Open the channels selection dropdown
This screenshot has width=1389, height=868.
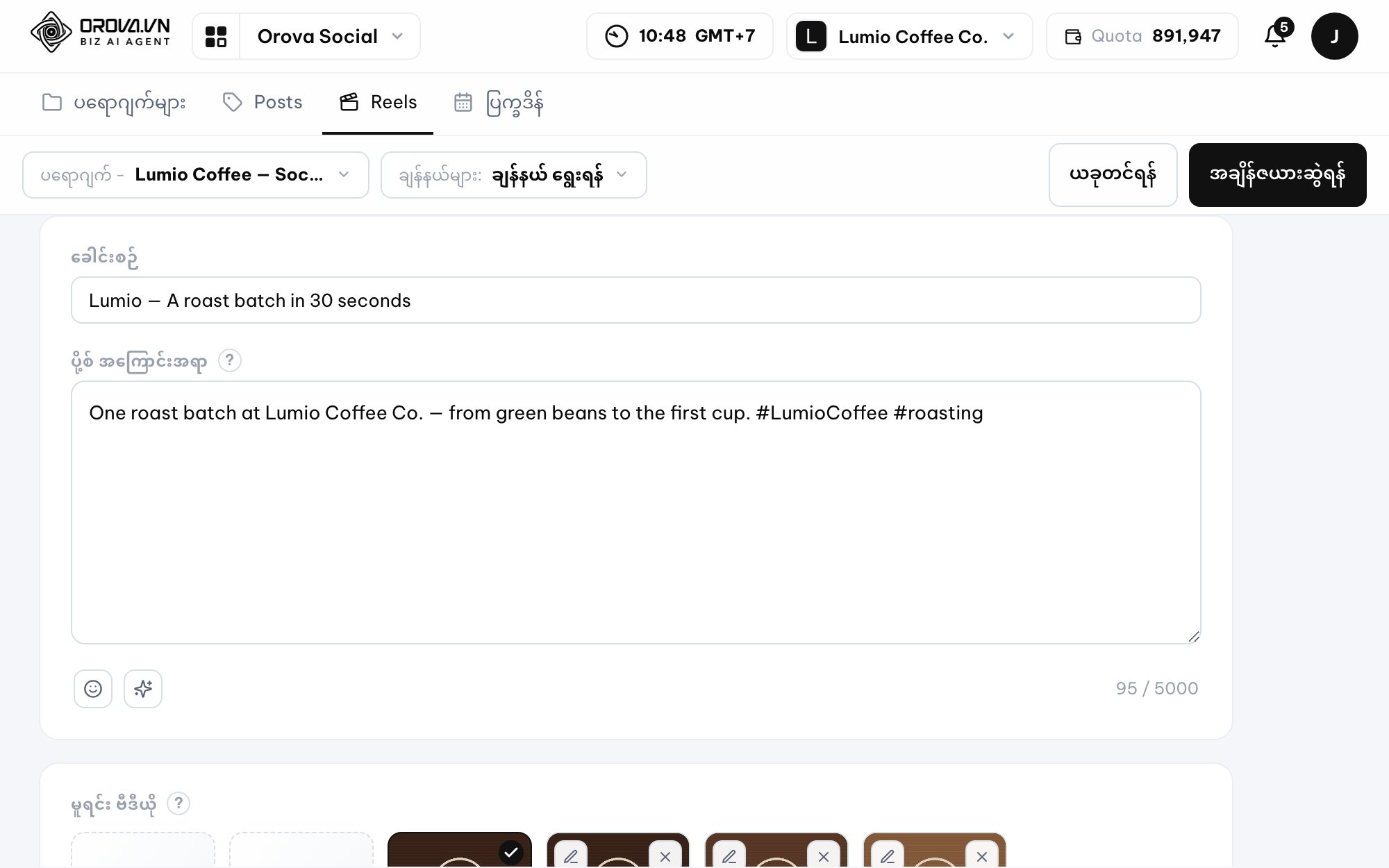pos(514,175)
